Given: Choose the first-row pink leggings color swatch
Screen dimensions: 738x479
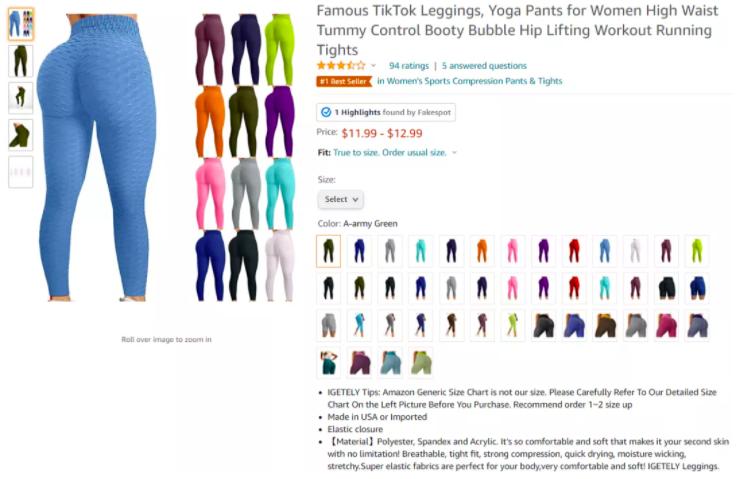Looking at the screenshot, I should pyautogui.click(x=513, y=251).
